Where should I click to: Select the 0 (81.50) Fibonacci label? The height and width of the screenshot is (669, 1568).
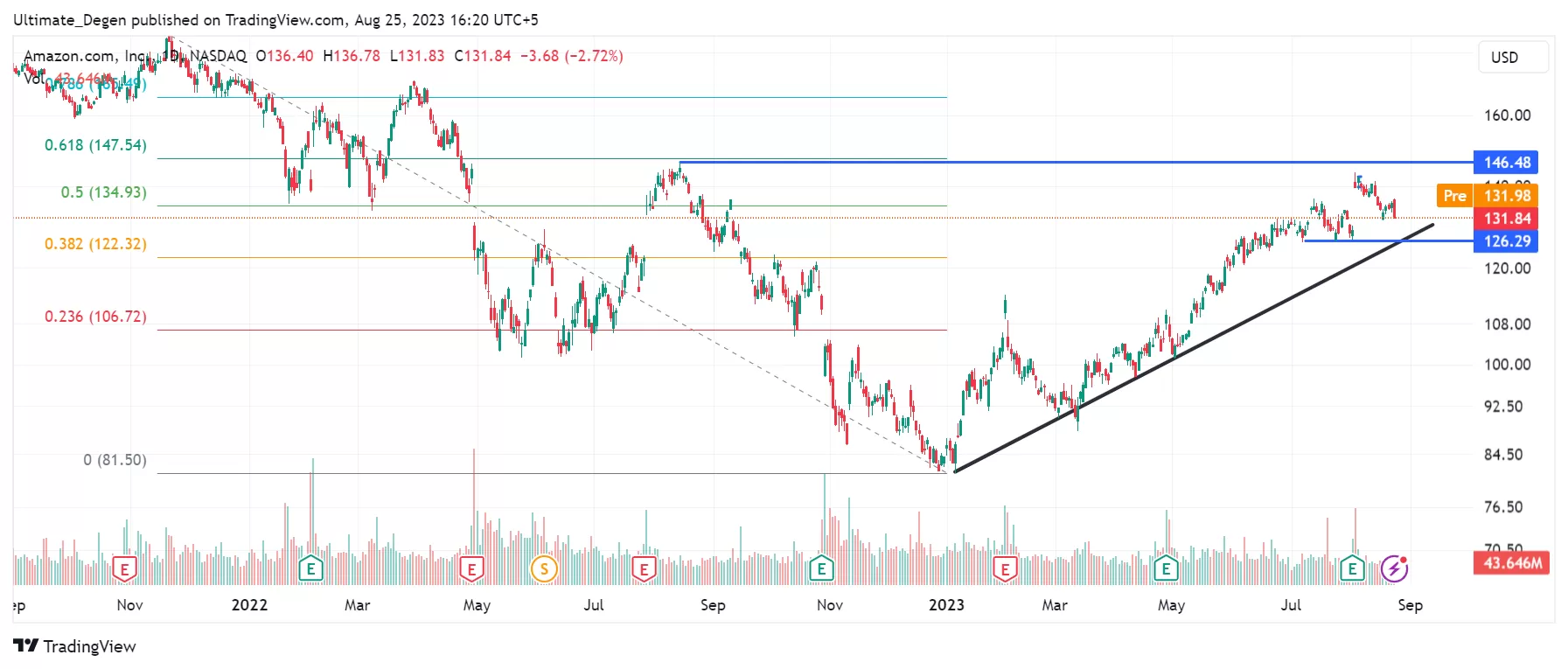(x=115, y=460)
